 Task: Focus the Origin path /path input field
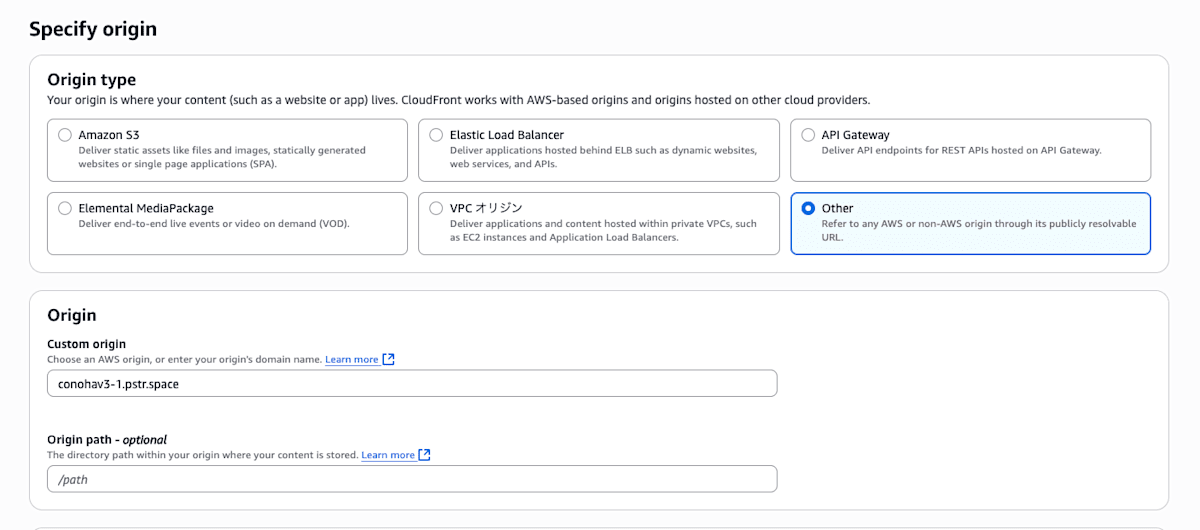412,479
